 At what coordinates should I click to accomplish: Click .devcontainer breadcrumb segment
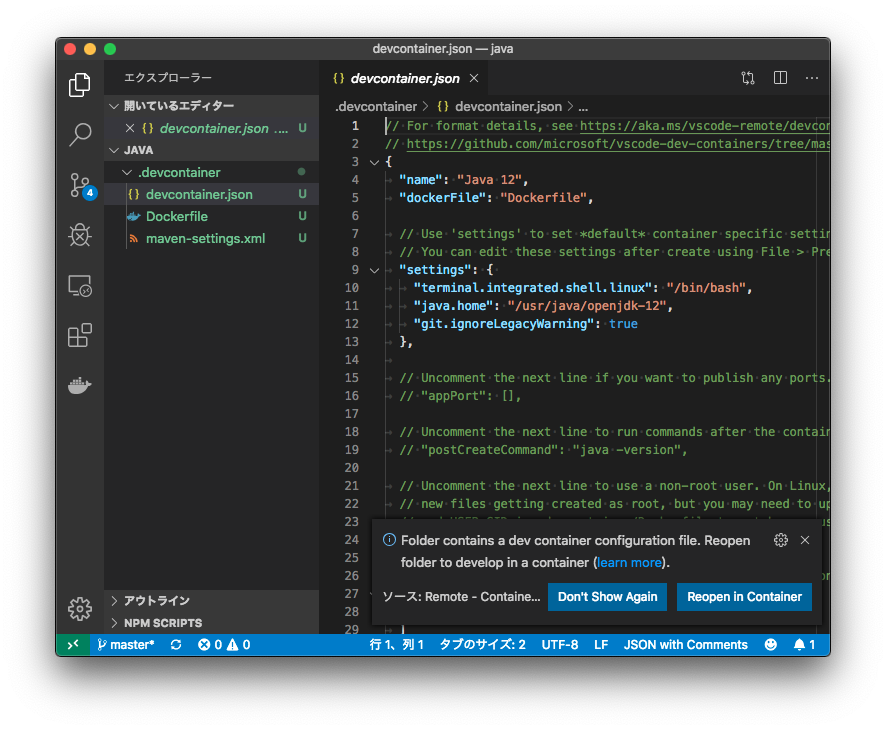[x=376, y=106]
